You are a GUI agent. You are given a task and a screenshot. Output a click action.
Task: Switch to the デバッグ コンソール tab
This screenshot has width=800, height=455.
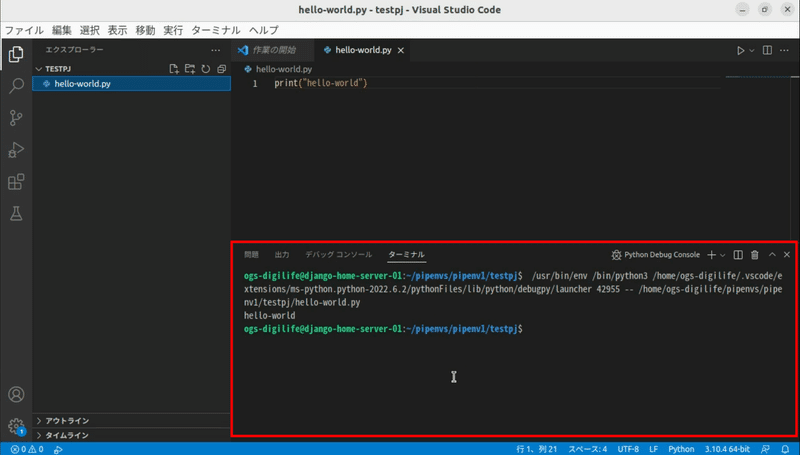point(339,255)
